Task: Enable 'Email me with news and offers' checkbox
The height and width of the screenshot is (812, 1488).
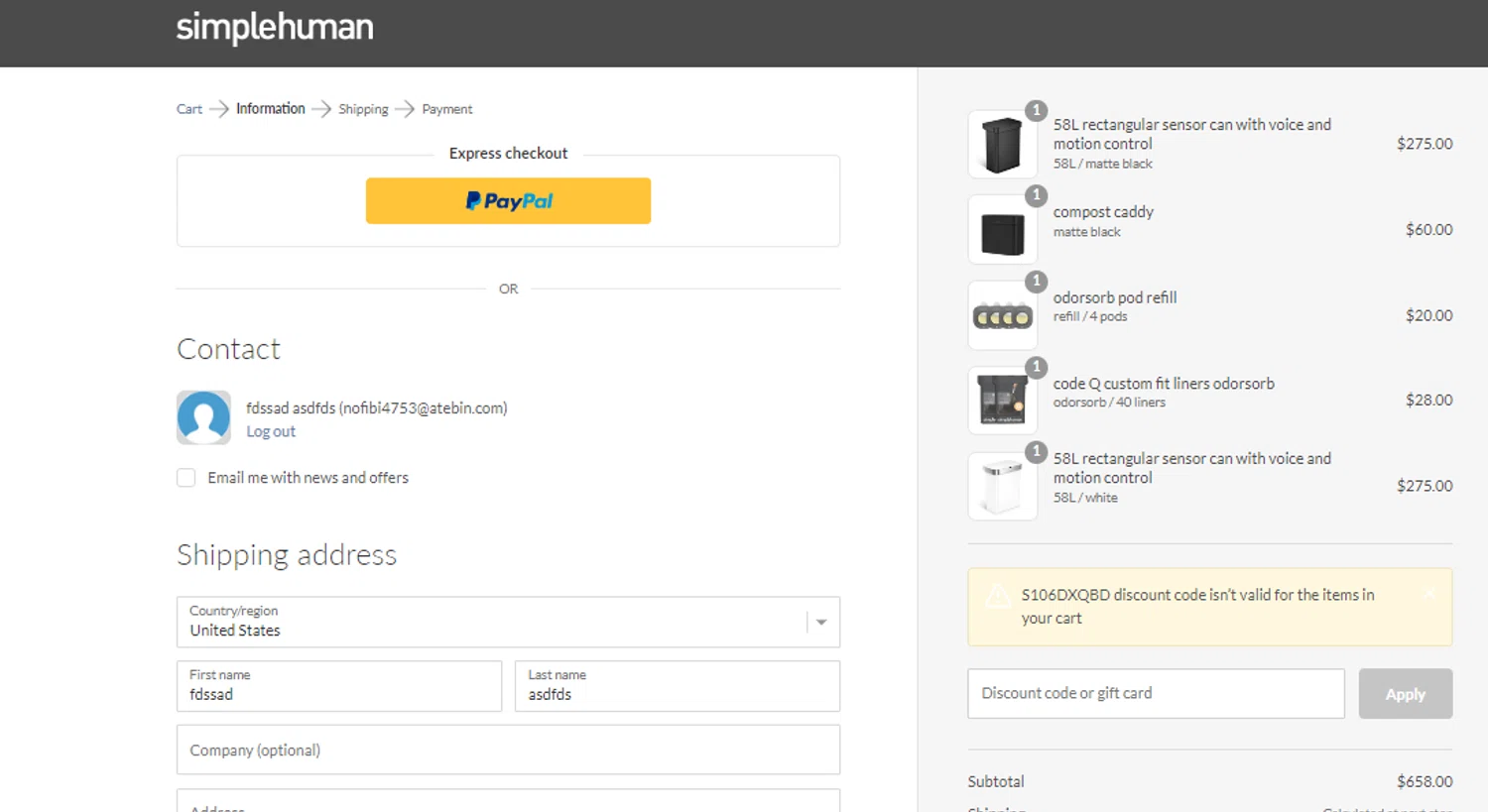Action: (x=186, y=478)
